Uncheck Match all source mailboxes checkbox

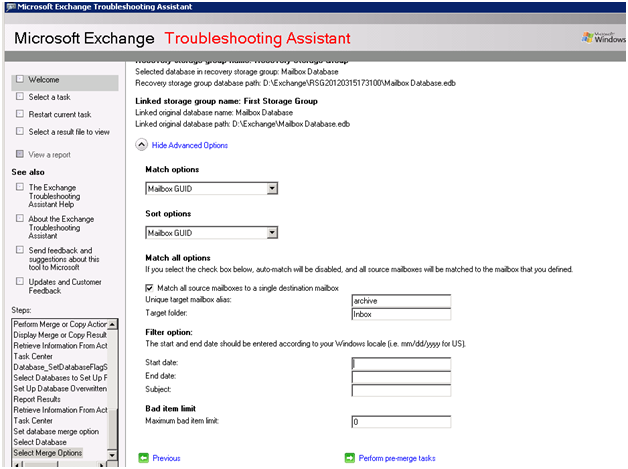(x=149, y=288)
